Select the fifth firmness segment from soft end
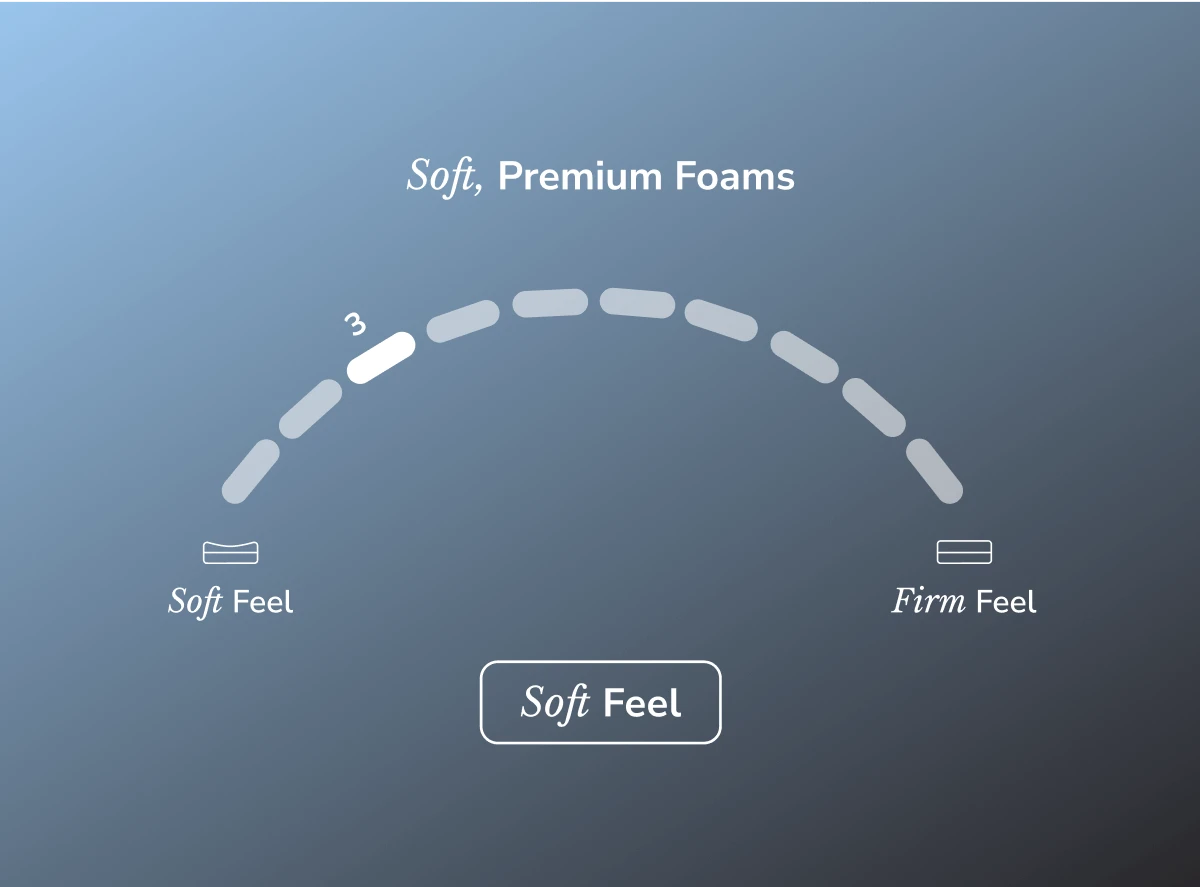Image resolution: width=1200 pixels, height=887 pixels. coord(550,302)
